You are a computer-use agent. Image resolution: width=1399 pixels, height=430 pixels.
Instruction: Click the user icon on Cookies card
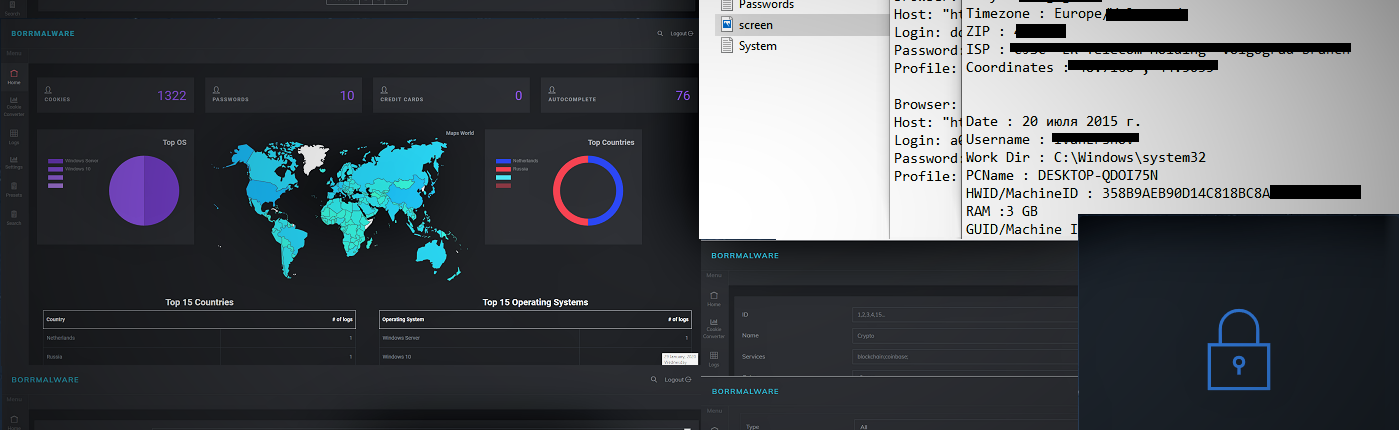(x=48, y=90)
